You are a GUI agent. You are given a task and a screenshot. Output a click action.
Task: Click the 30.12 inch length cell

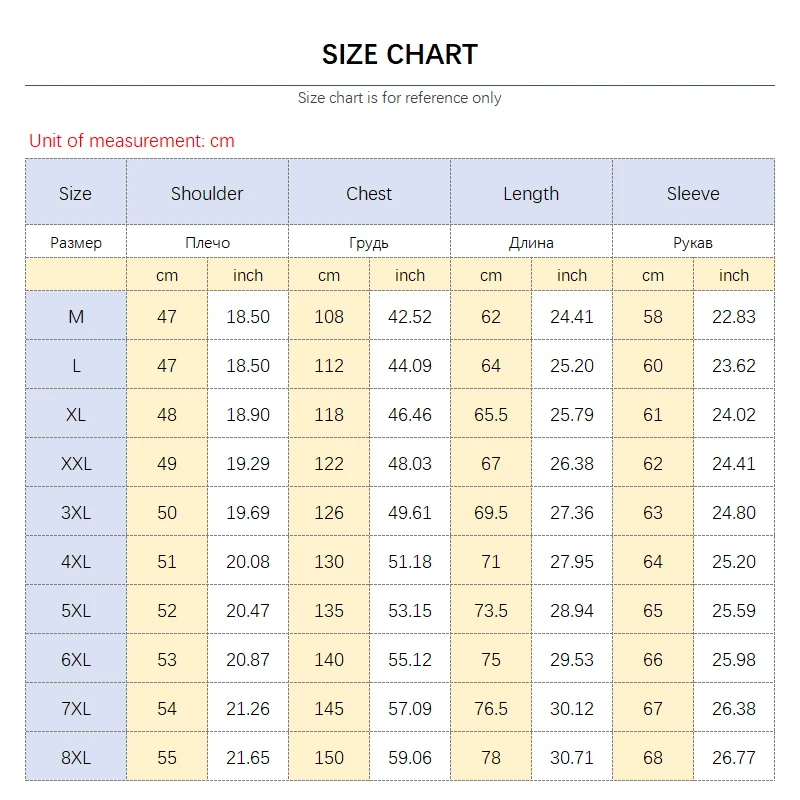coord(572,709)
